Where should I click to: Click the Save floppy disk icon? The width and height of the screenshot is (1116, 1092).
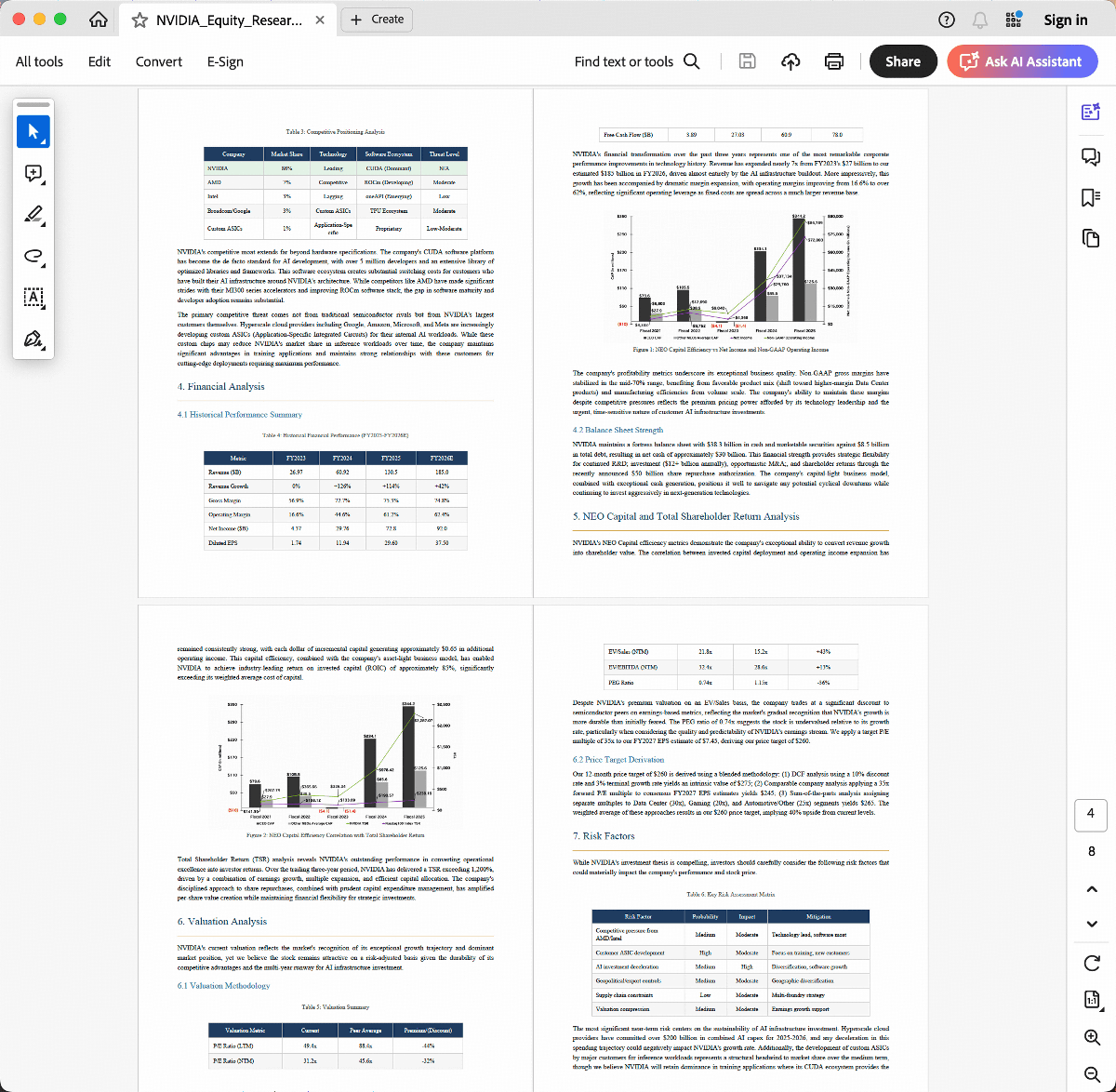pos(747,61)
